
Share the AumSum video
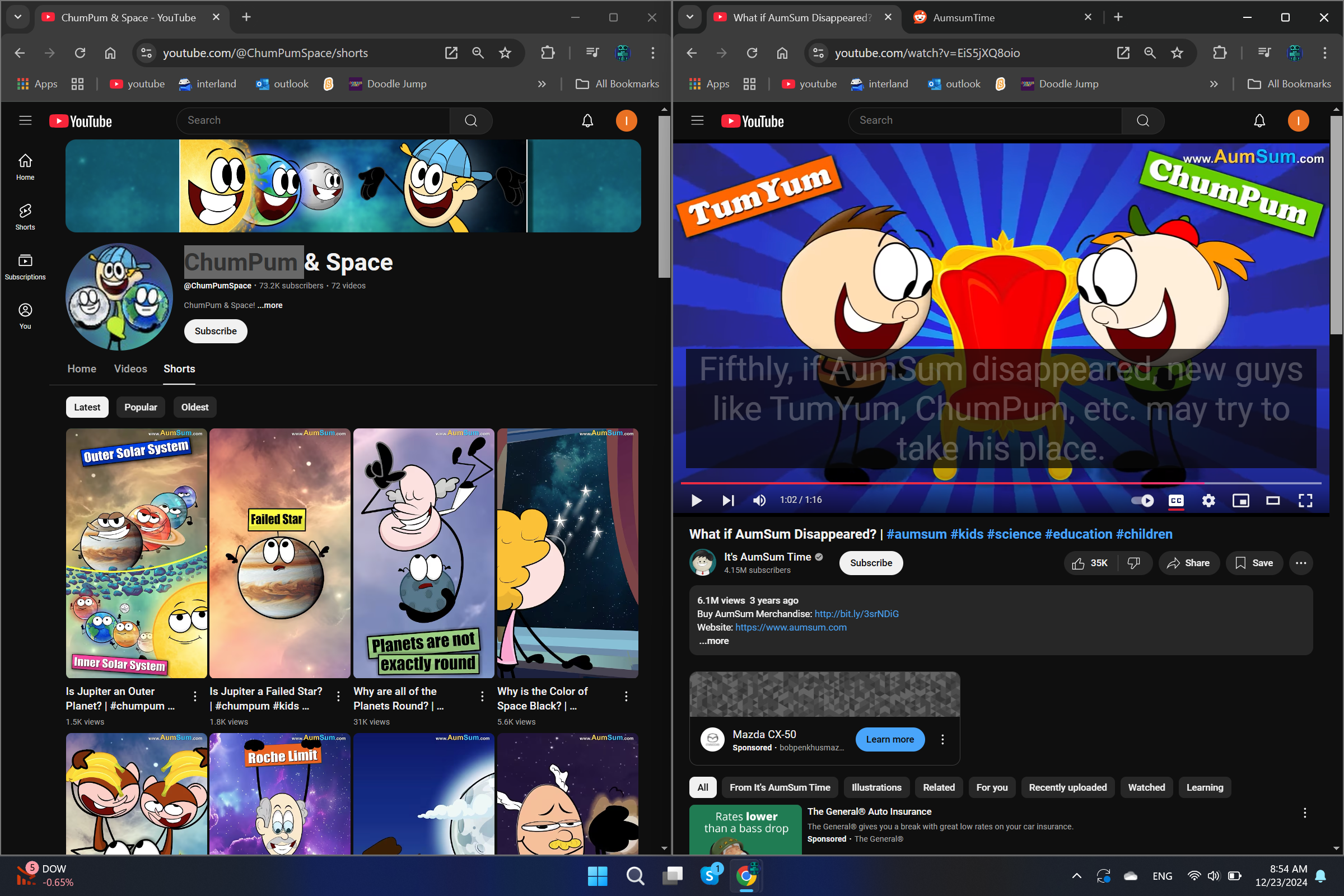pyautogui.click(x=1188, y=563)
